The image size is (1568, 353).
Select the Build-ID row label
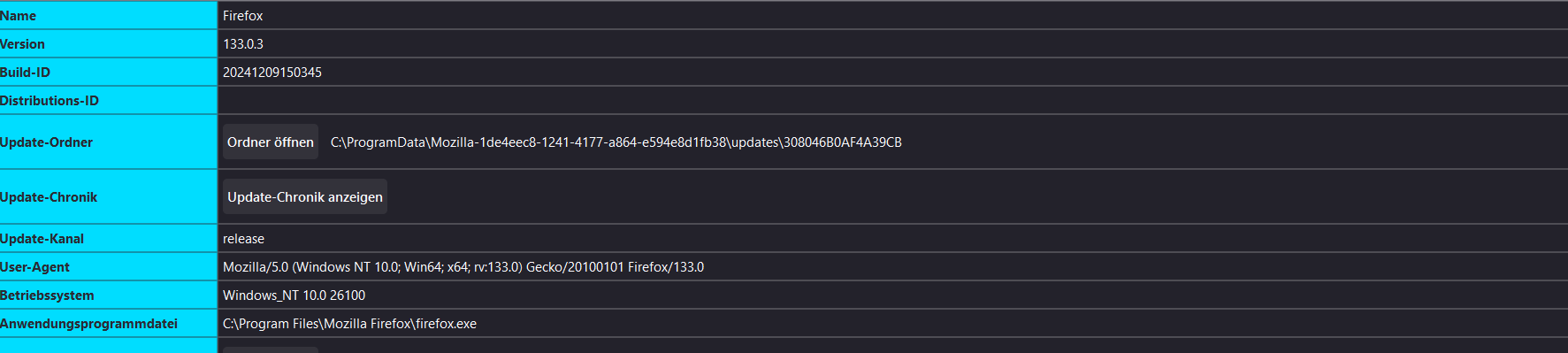click(x=25, y=73)
